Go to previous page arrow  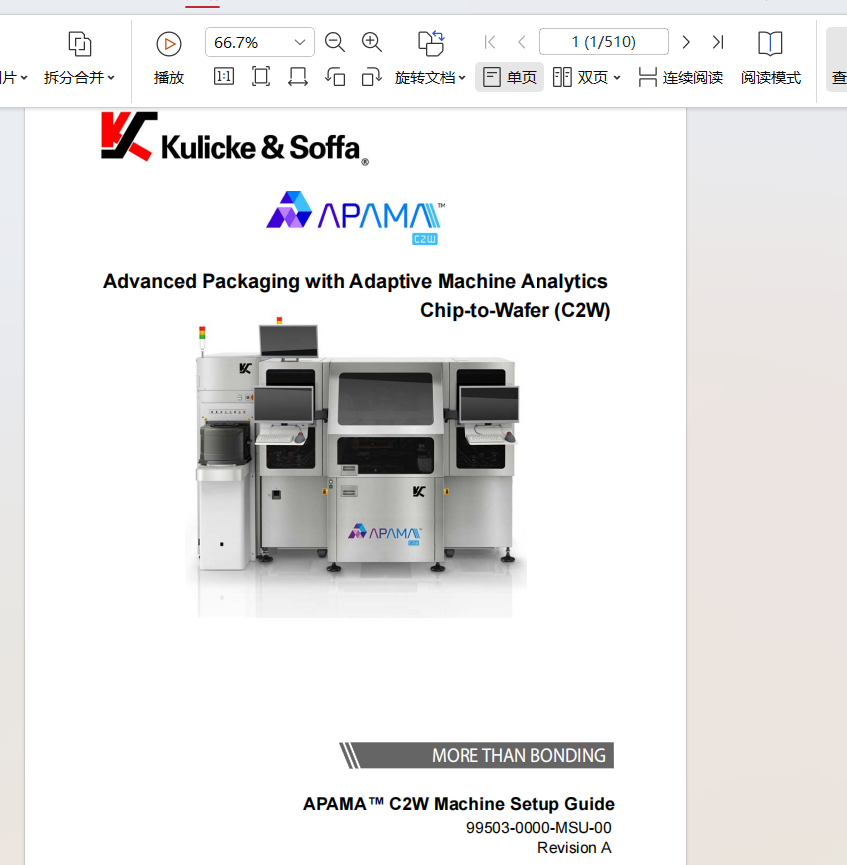521,42
